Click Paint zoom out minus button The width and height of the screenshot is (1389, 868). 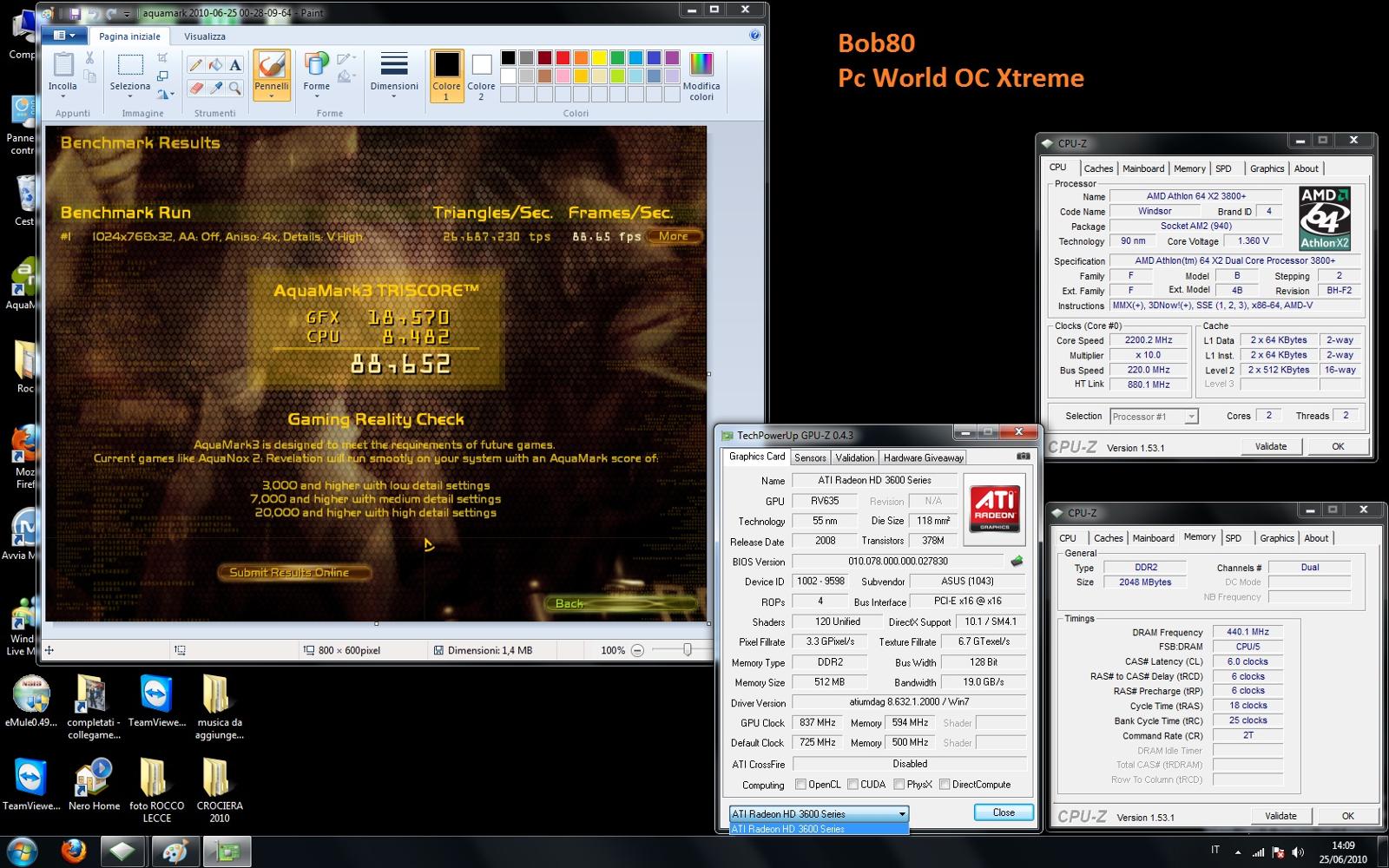coord(637,650)
